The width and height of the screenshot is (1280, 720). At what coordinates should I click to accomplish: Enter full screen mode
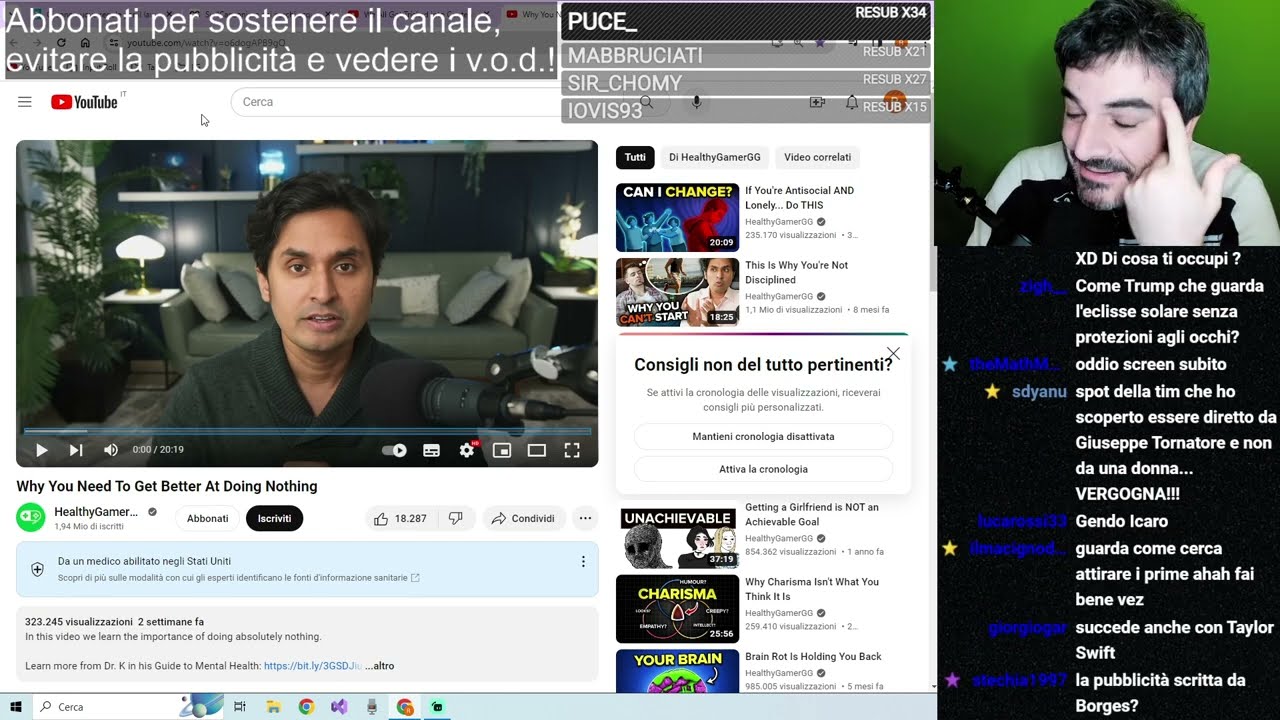click(x=572, y=450)
